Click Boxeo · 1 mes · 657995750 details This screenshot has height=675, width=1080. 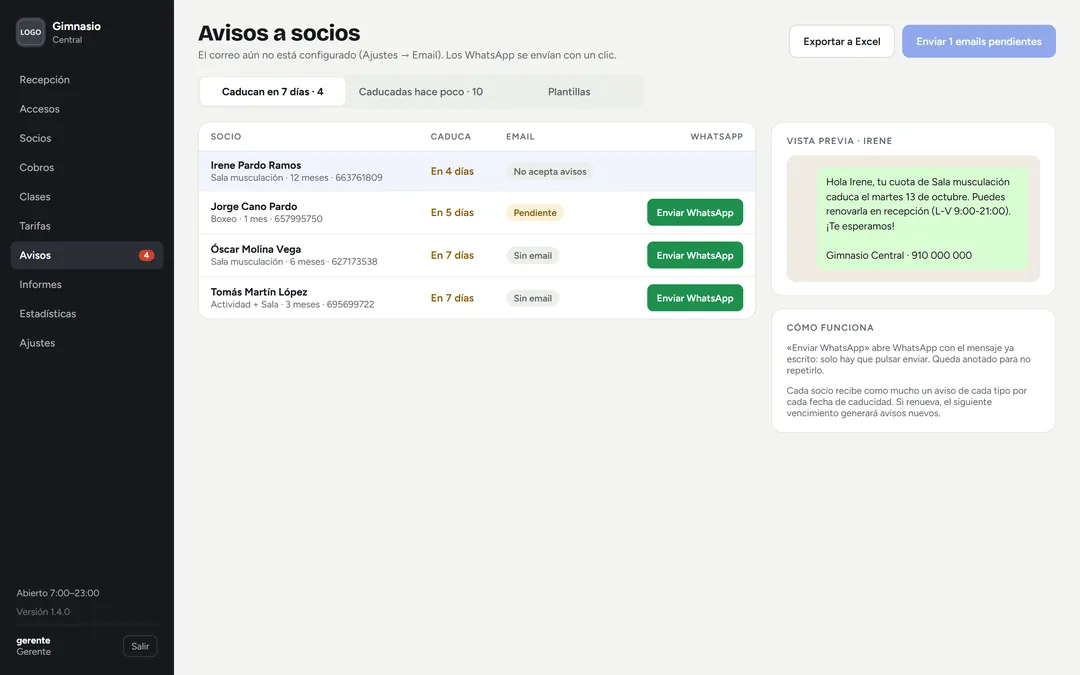(267, 219)
